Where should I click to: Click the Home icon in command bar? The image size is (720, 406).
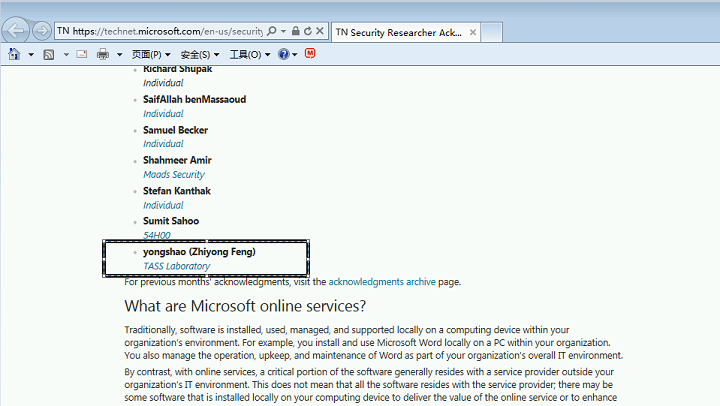tap(14, 54)
